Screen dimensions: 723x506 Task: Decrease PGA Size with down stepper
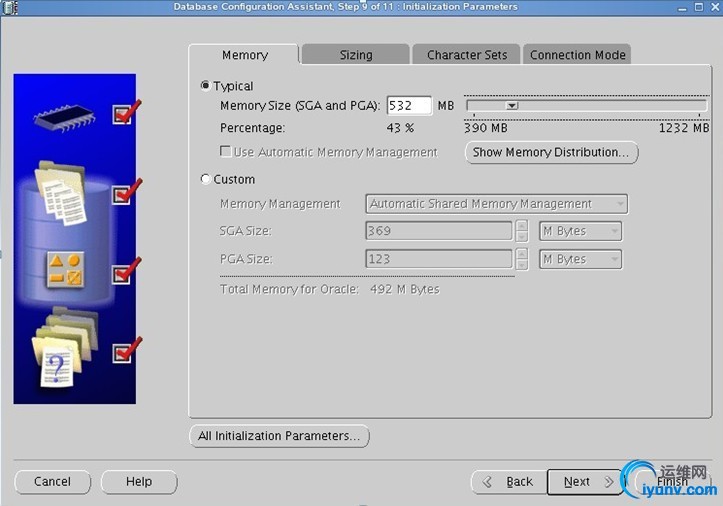click(x=522, y=265)
